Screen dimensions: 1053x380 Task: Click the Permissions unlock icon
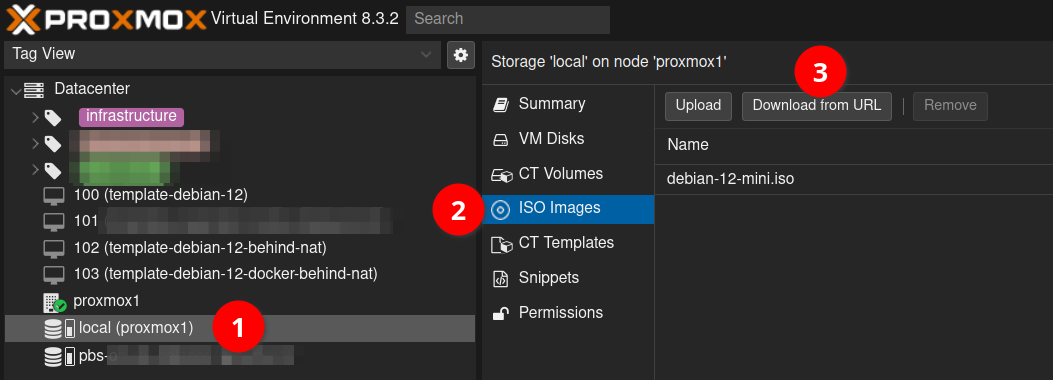point(500,313)
